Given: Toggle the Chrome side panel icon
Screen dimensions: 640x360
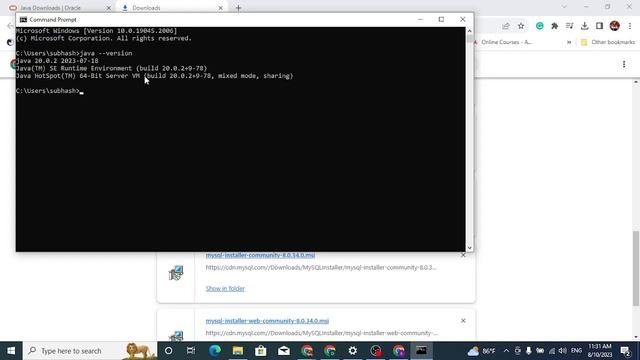Looking at the screenshot, I should 599,26.
